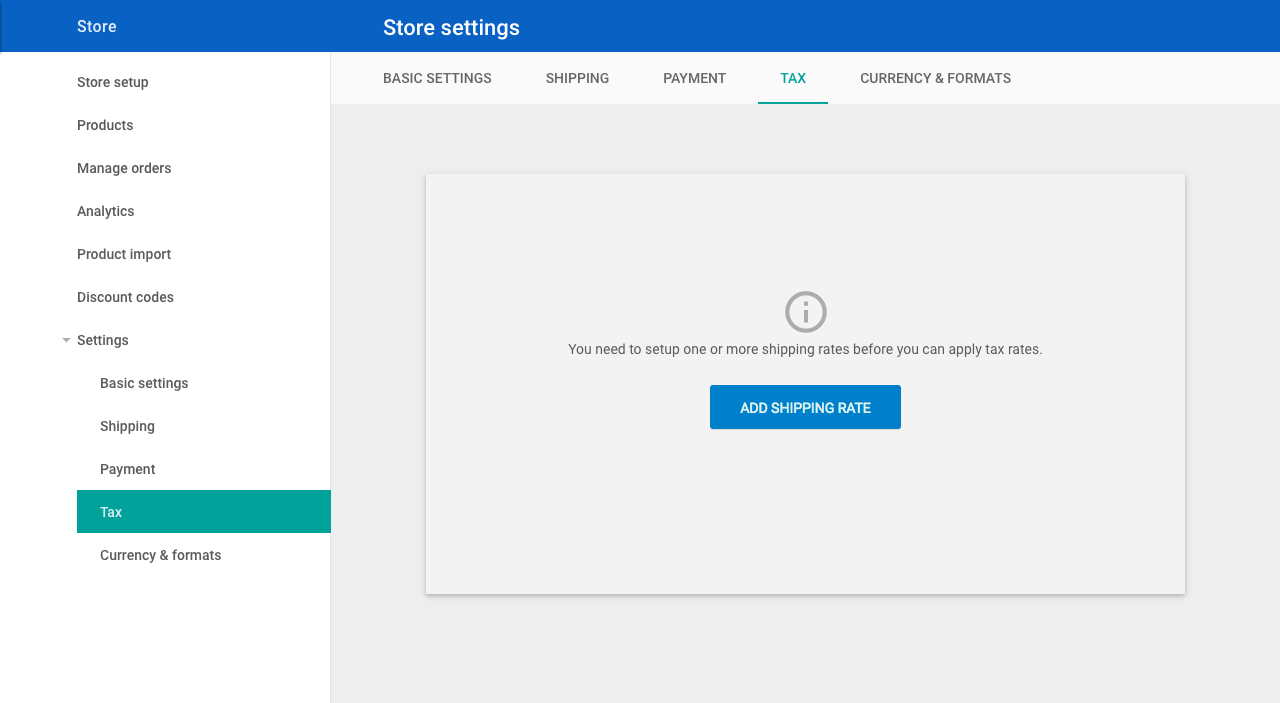Image resolution: width=1280 pixels, height=703 pixels.
Task: Select highlighted Tax sidebar item
Action: 204,511
